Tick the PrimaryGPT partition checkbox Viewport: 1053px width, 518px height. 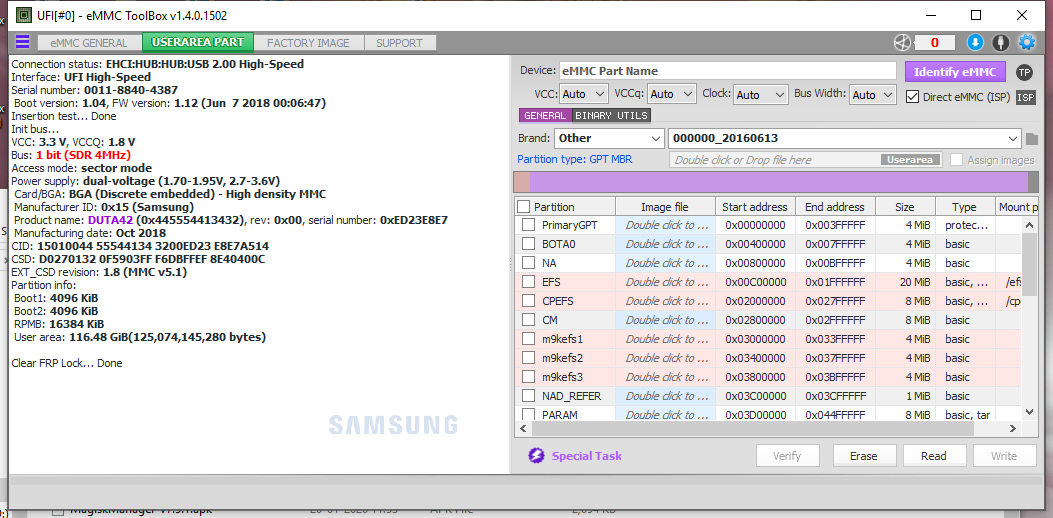[x=529, y=225]
